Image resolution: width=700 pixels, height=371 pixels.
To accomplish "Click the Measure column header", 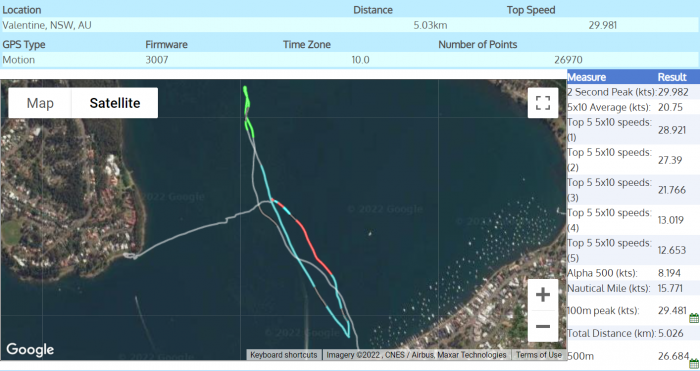I will tap(586, 77).
